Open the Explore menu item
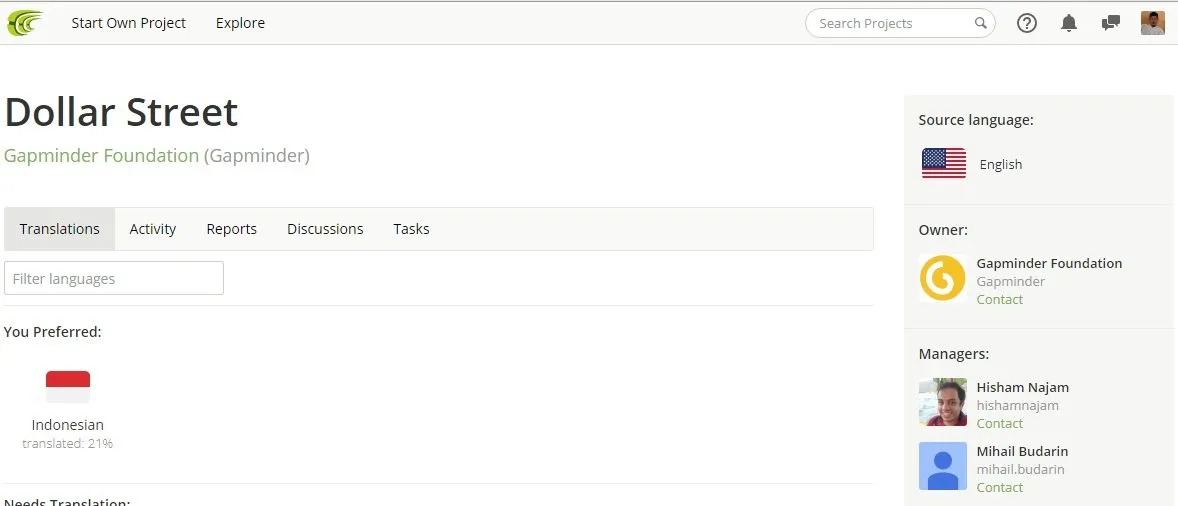Image resolution: width=1178 pixels, height=506 pixels. pyautogui.click(x=240, y=23)
